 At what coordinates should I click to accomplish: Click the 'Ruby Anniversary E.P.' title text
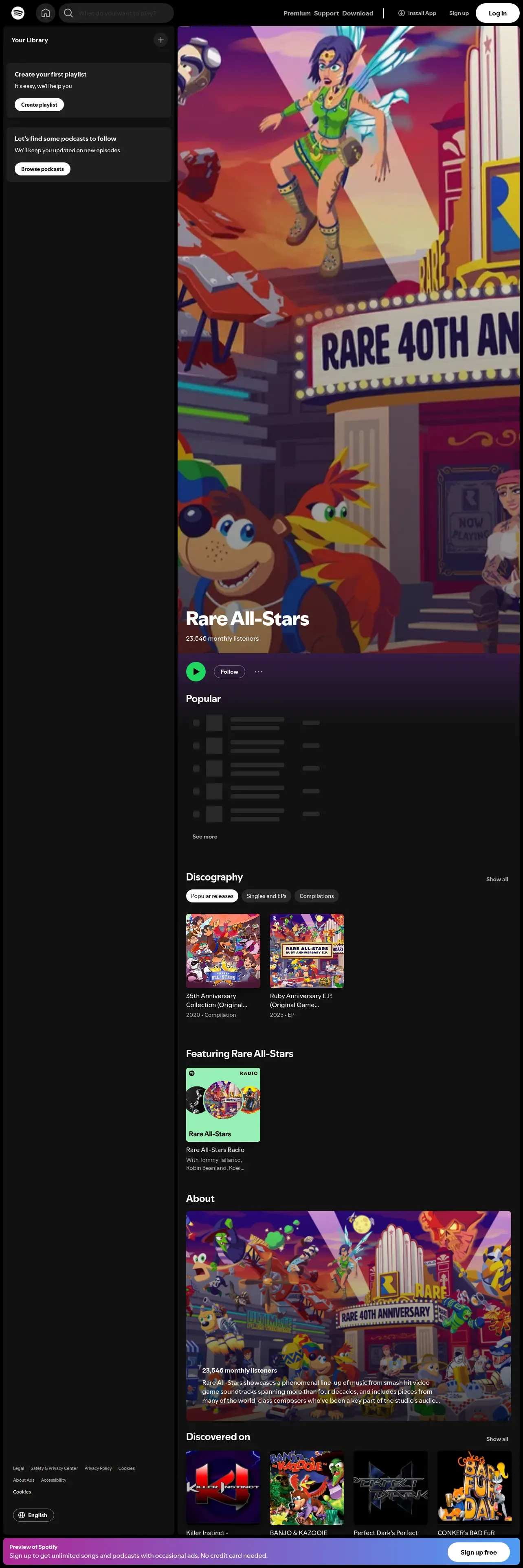point(301,1000)
